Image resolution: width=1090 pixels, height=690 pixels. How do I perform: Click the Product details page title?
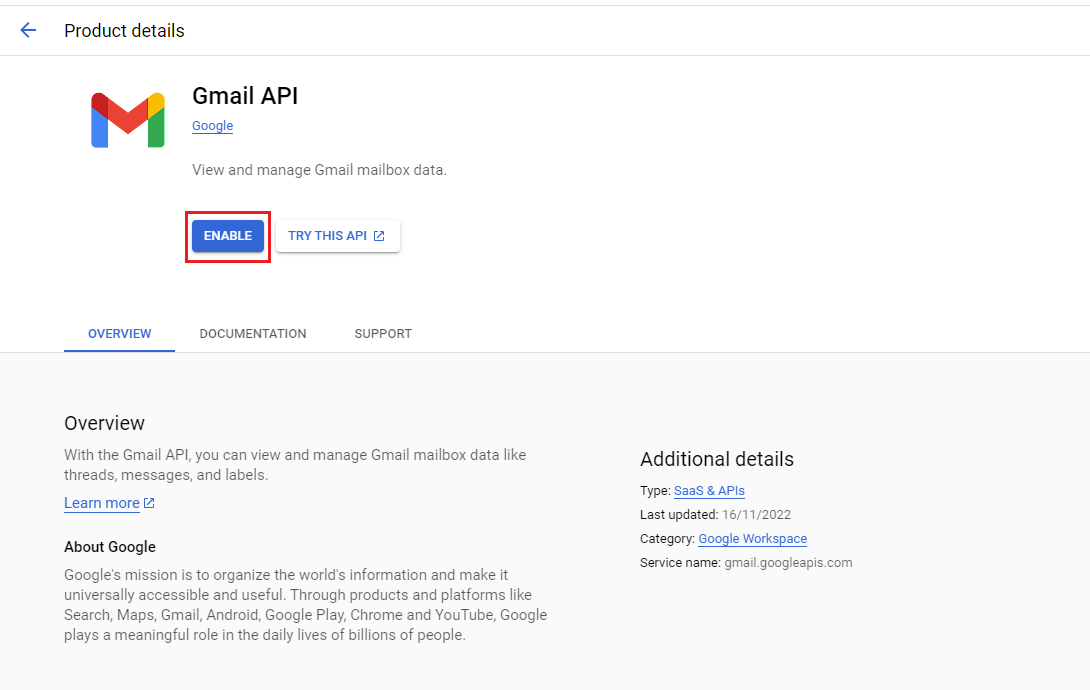pyautogui.click(x=124, y=31)
